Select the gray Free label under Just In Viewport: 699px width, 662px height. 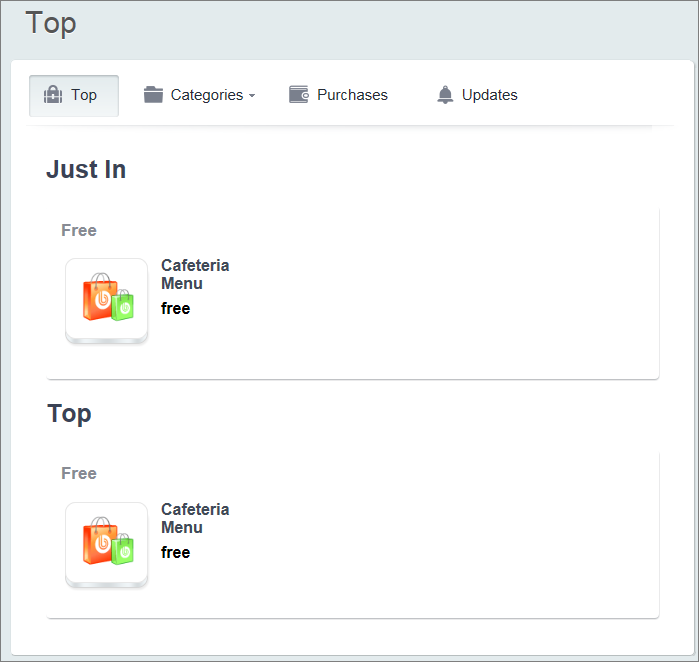point(79,230)
